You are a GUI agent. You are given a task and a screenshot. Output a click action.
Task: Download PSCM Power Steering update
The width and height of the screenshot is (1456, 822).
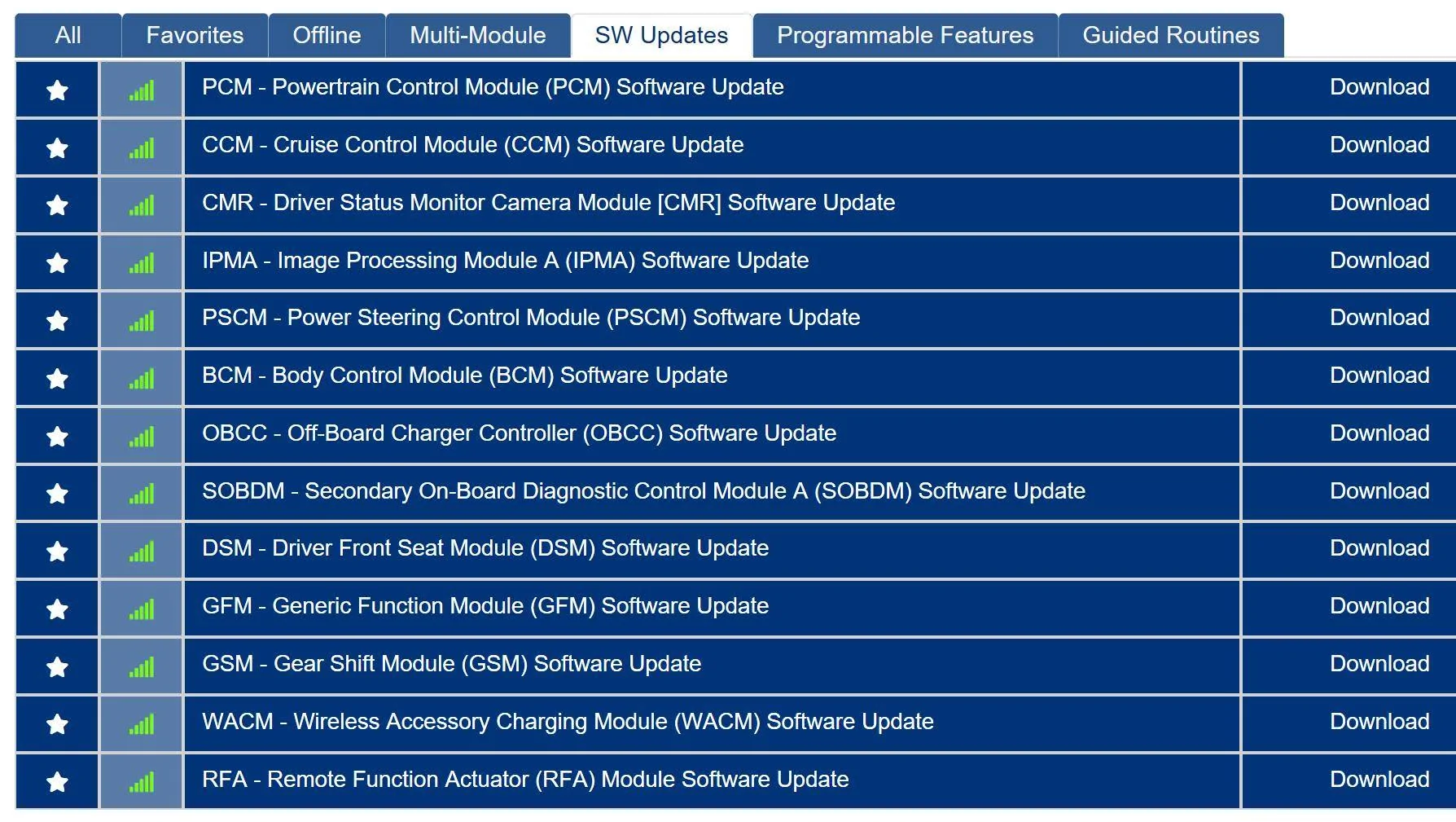1379,318
